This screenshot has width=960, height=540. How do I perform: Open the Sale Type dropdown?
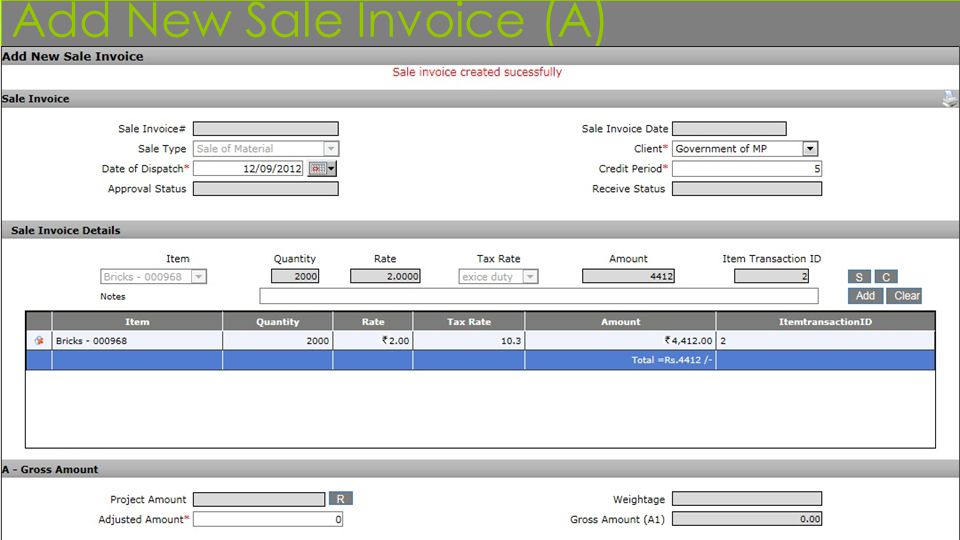[331, 149]
